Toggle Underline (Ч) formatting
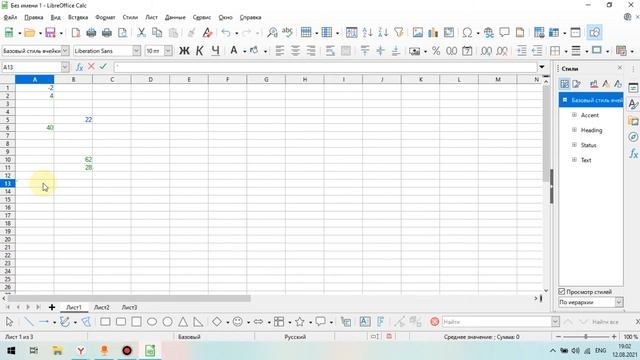 (215, 51)
